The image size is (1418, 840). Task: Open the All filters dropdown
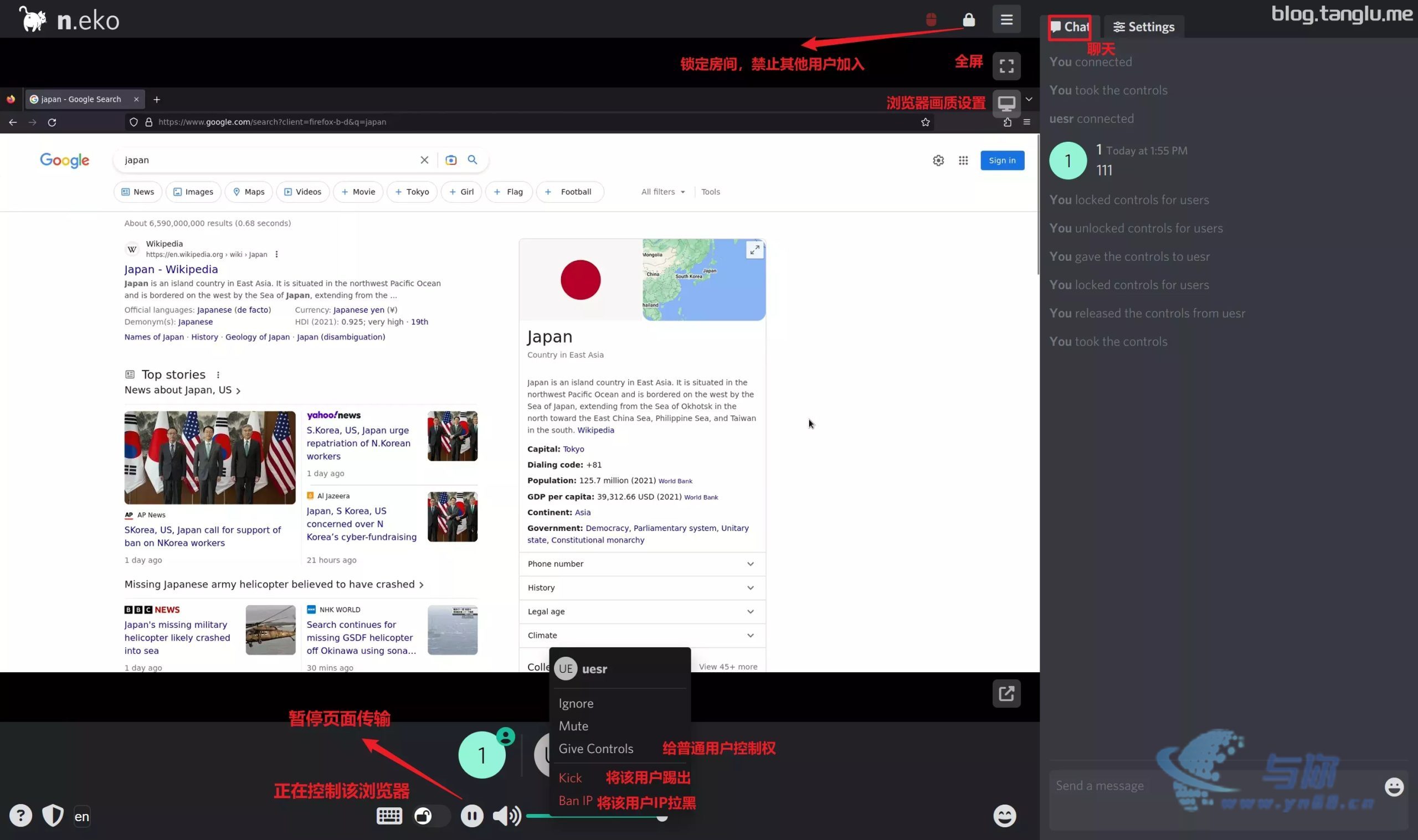(663, 192)
